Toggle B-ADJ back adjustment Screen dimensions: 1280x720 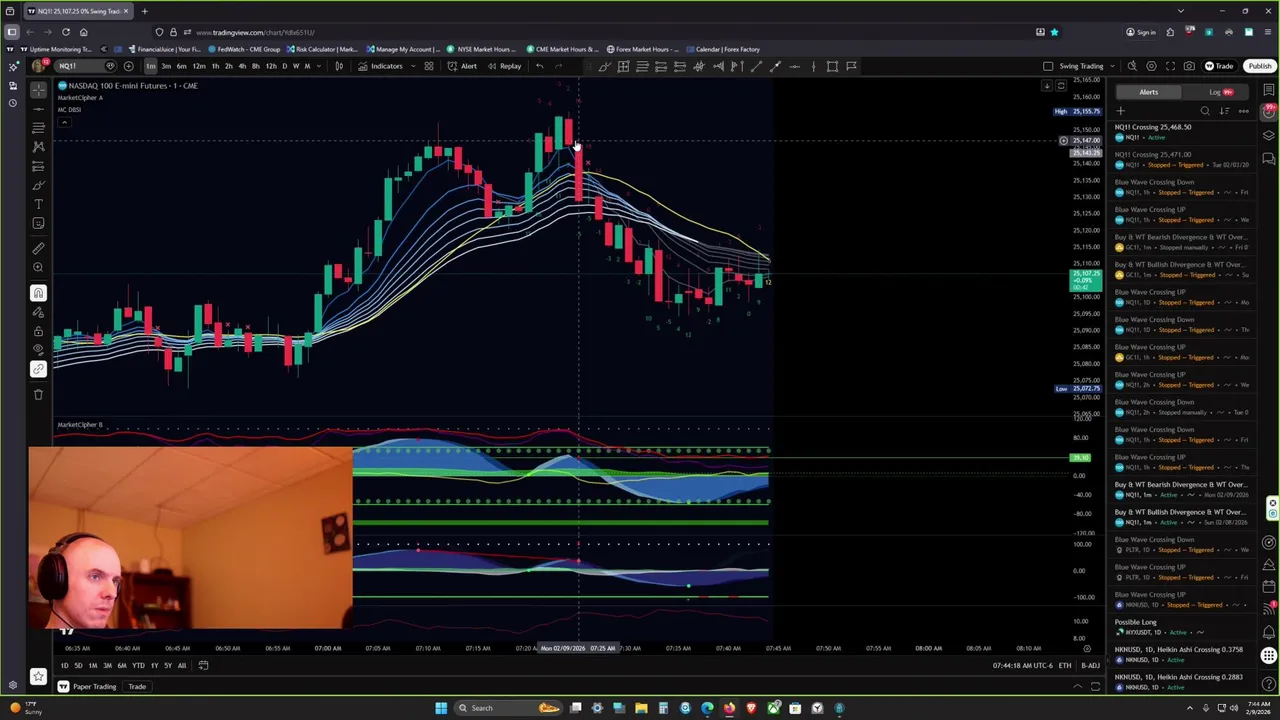coord(1089,665)
